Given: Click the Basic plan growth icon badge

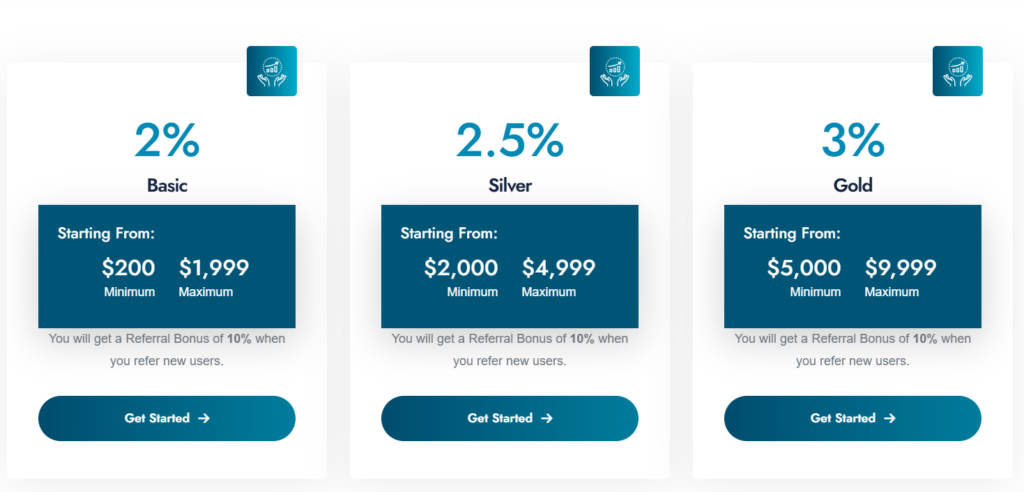Looking at the screenshot, I should pos(271,71).
